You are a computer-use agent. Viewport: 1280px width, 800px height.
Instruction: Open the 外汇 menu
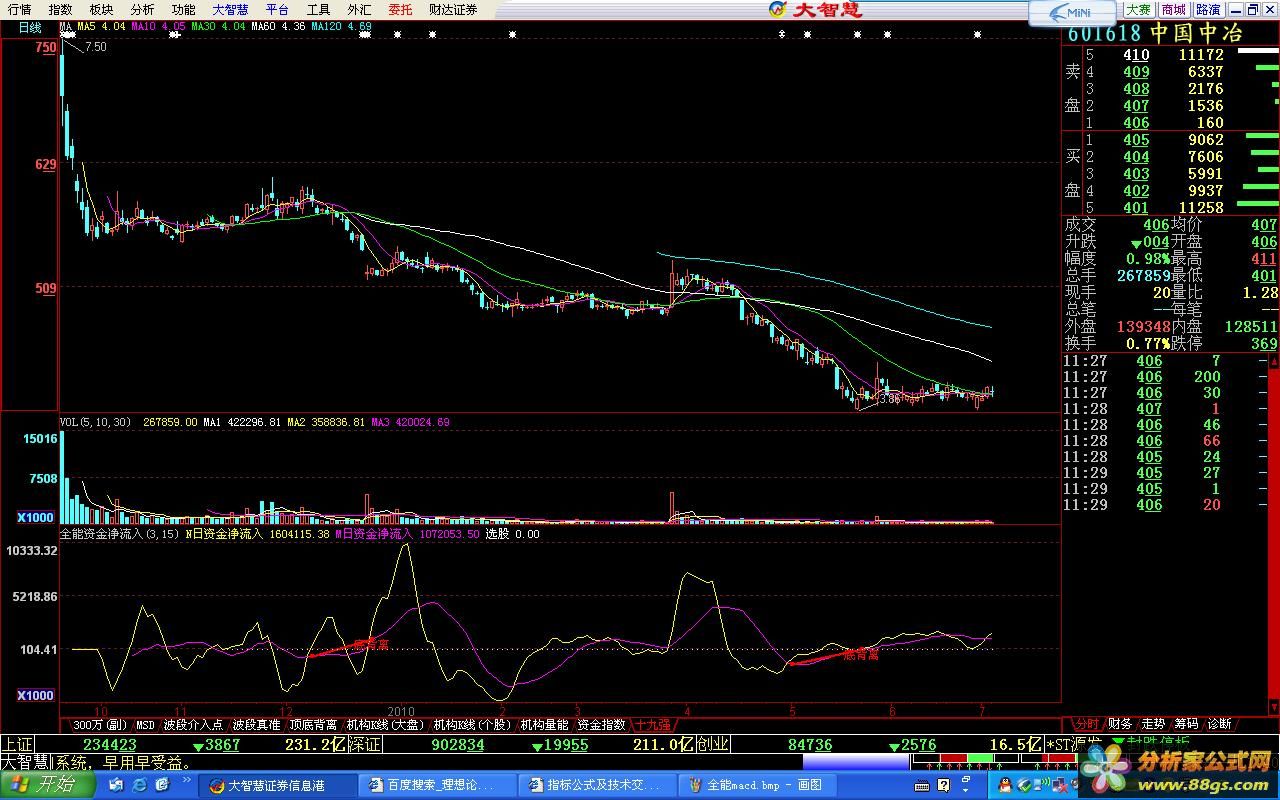pyautogui.click(x=359, y=9)
